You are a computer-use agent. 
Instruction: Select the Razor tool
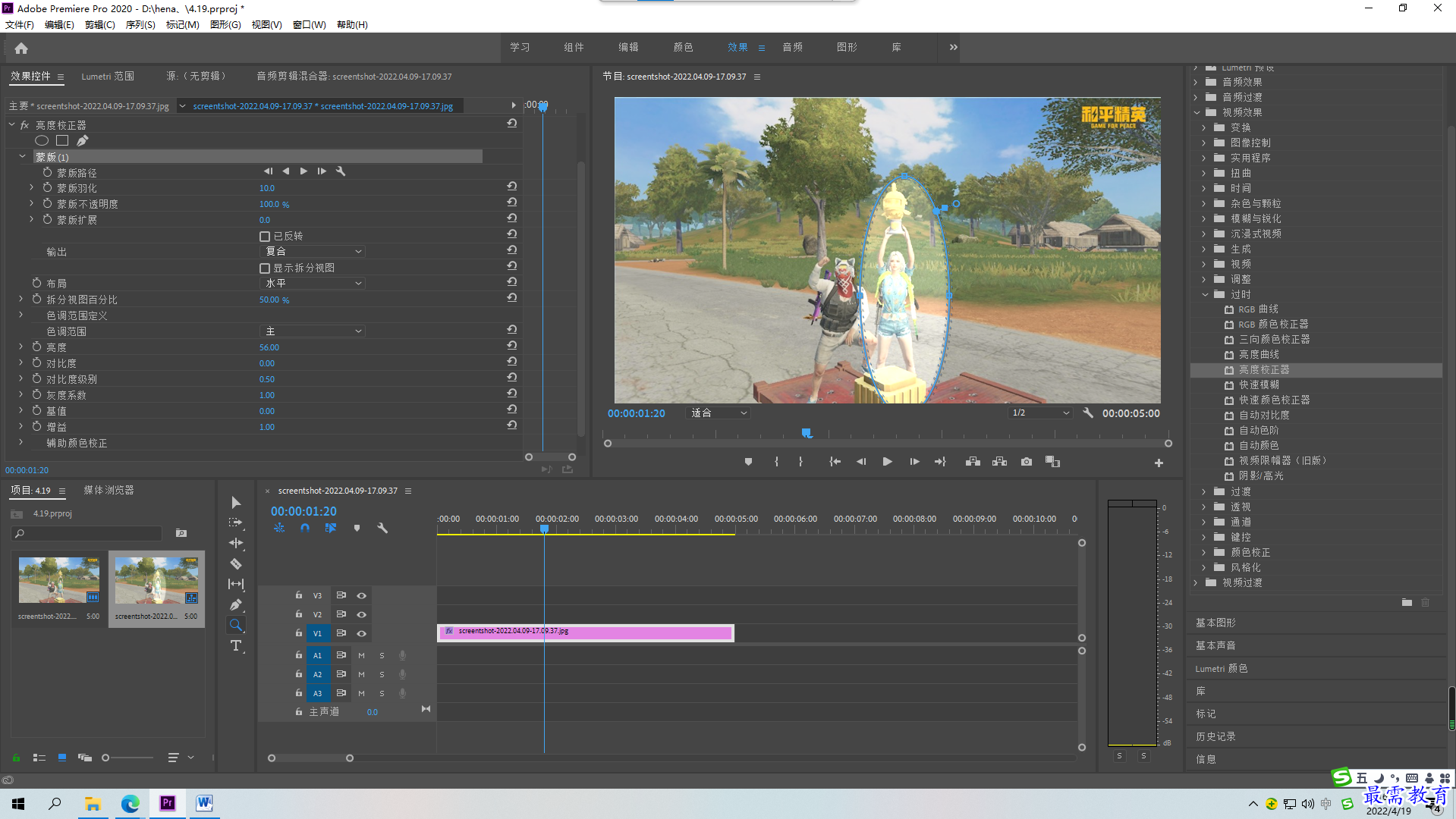[236, 563]
